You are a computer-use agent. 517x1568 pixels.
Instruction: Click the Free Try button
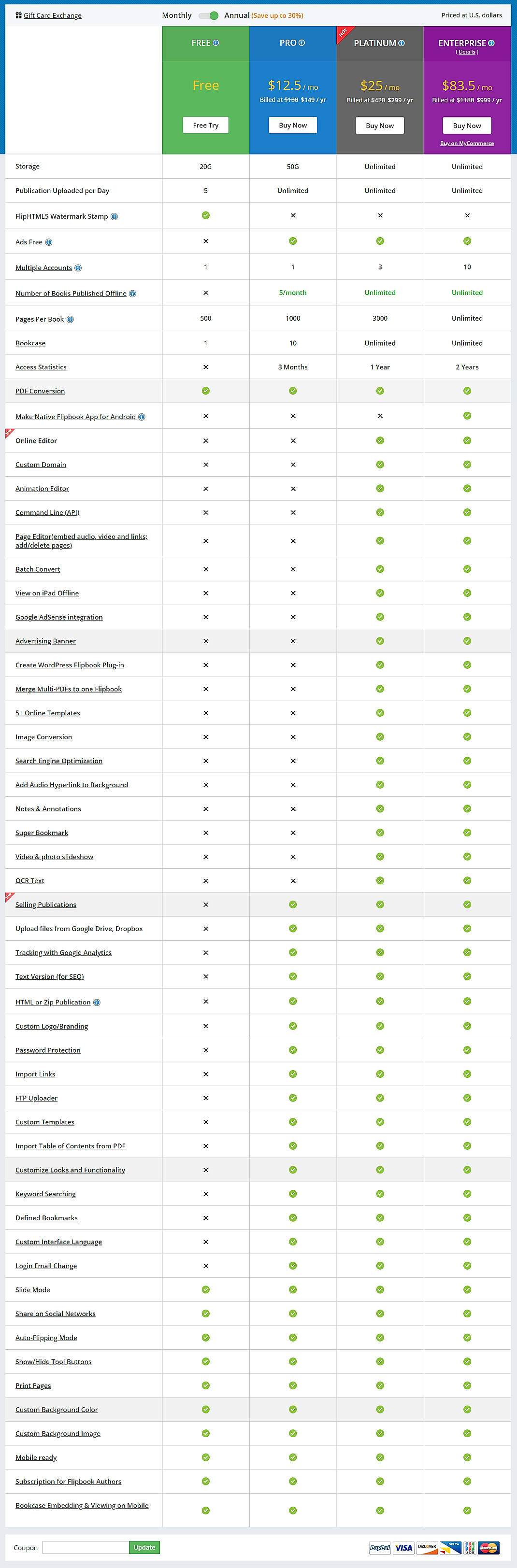coord(205,125)
